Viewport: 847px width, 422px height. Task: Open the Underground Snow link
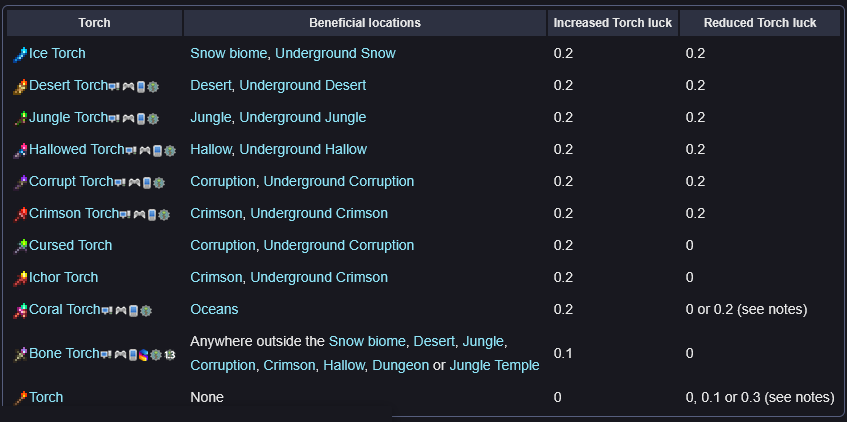[335, 53]
